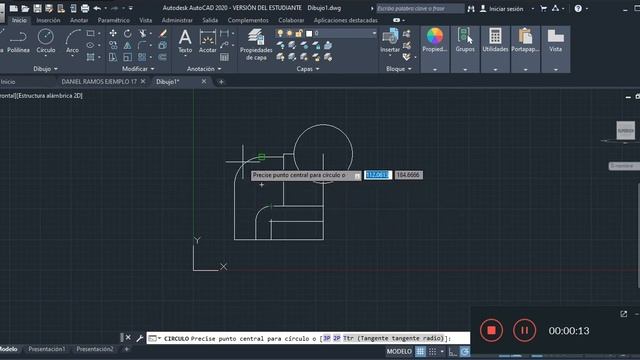Click the Table tool in Anotación

pos(224,57)
